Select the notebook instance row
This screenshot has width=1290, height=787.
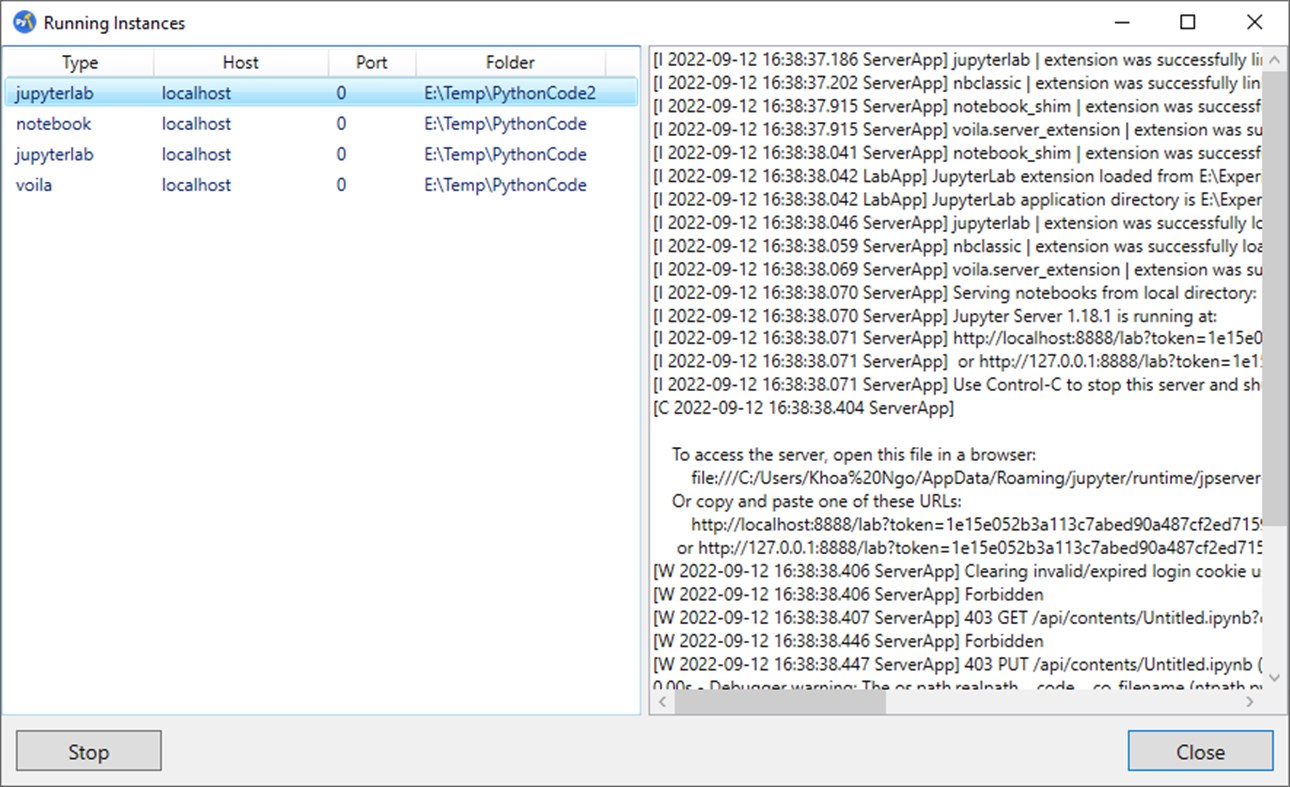(x=320, y=124)
